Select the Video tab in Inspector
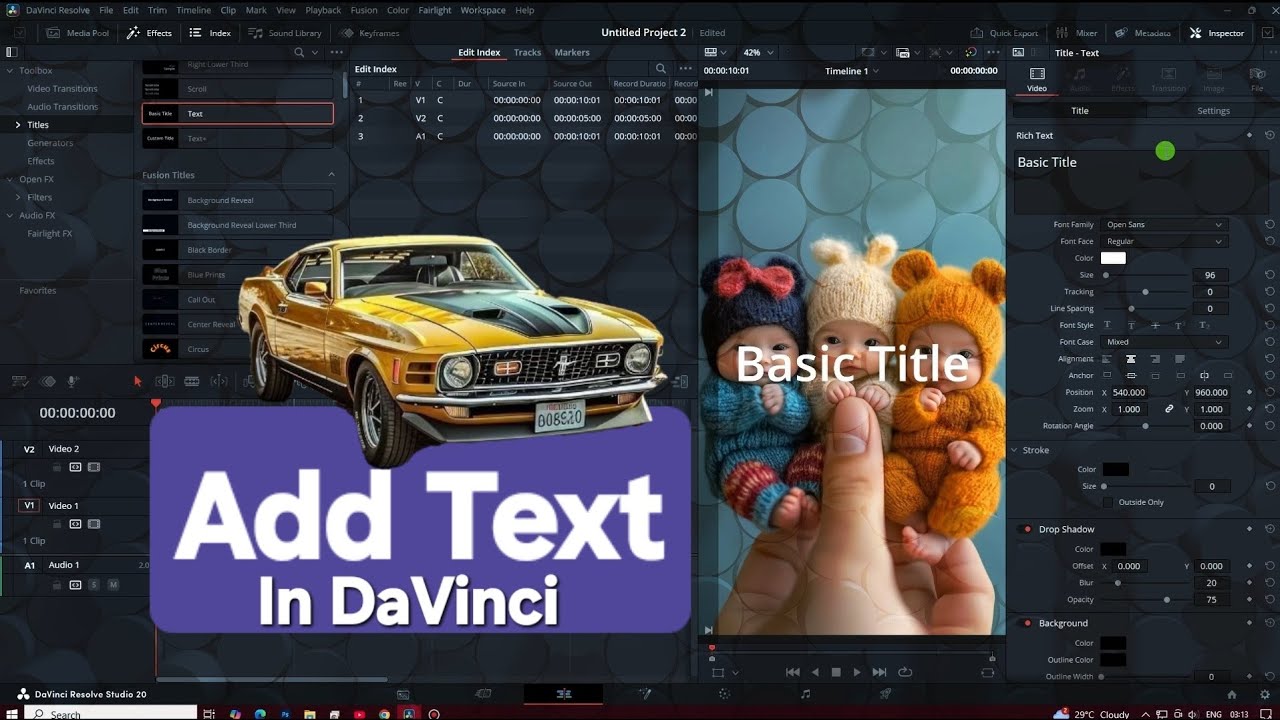 pyautogui.click(x=1037, y=80)
